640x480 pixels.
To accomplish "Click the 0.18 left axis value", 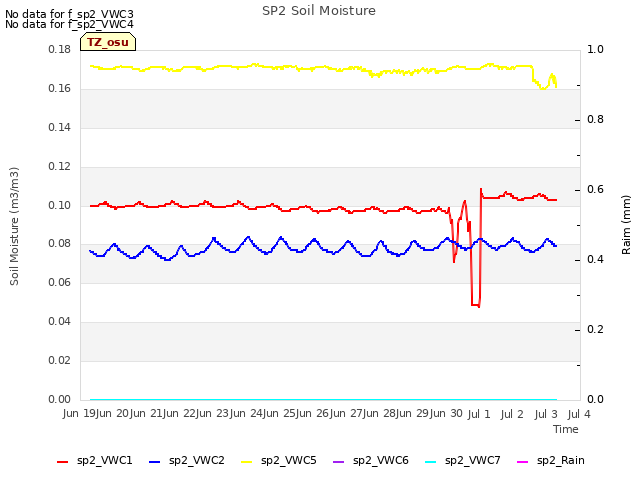I will (60, 50).
